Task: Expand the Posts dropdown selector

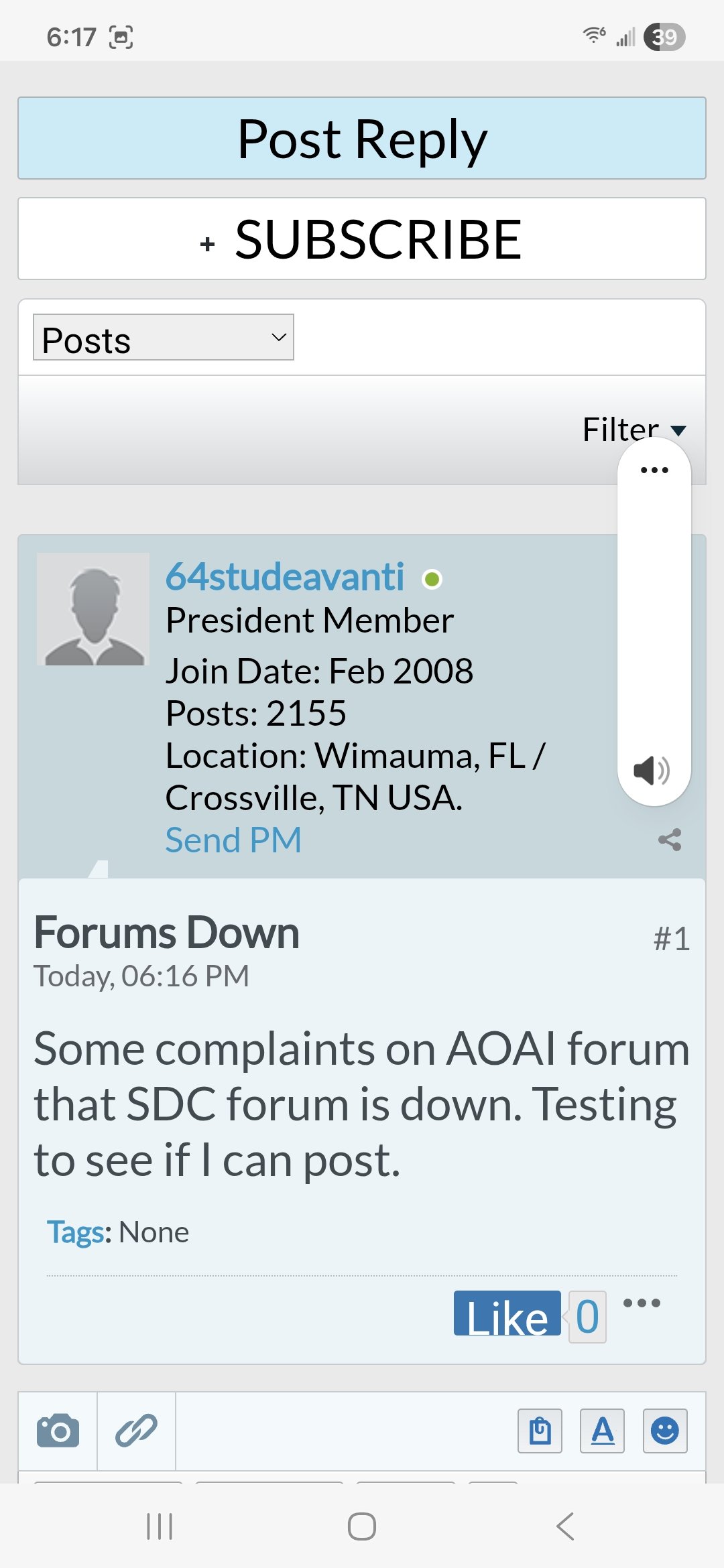Action: pos(164,338)
